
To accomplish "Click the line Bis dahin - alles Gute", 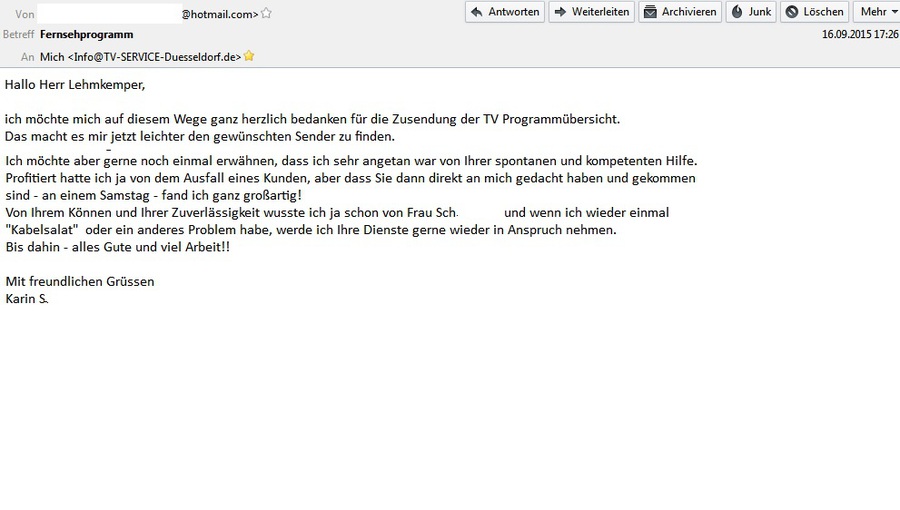I will click(117, 246).
